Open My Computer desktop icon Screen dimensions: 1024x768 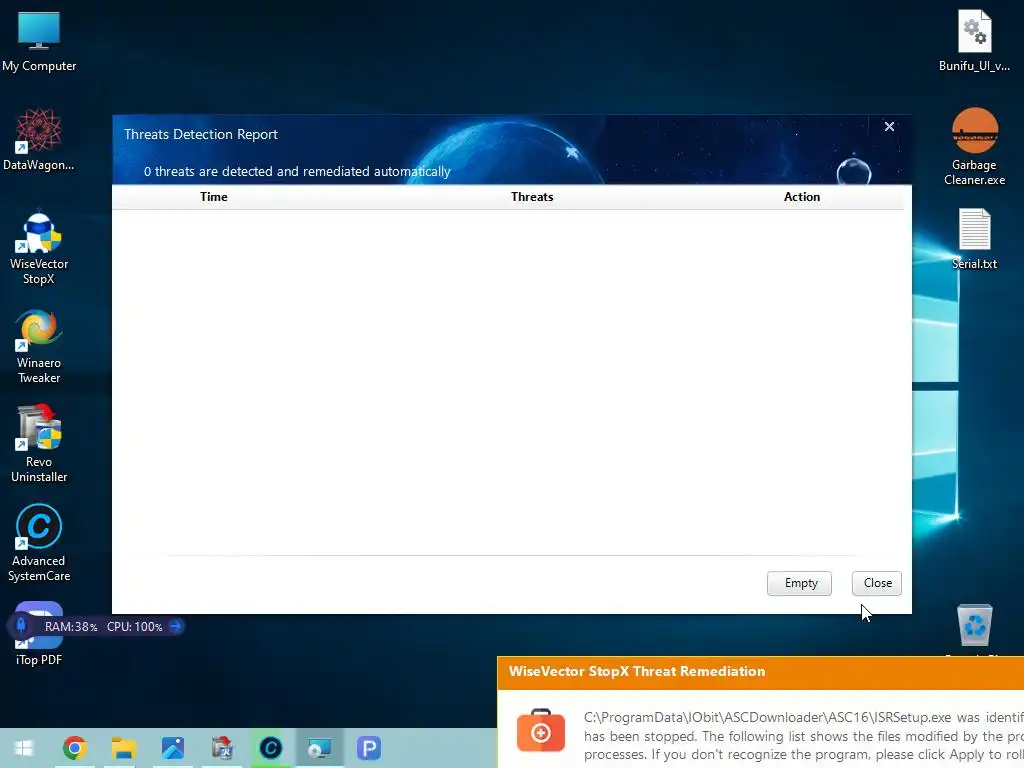39,42
